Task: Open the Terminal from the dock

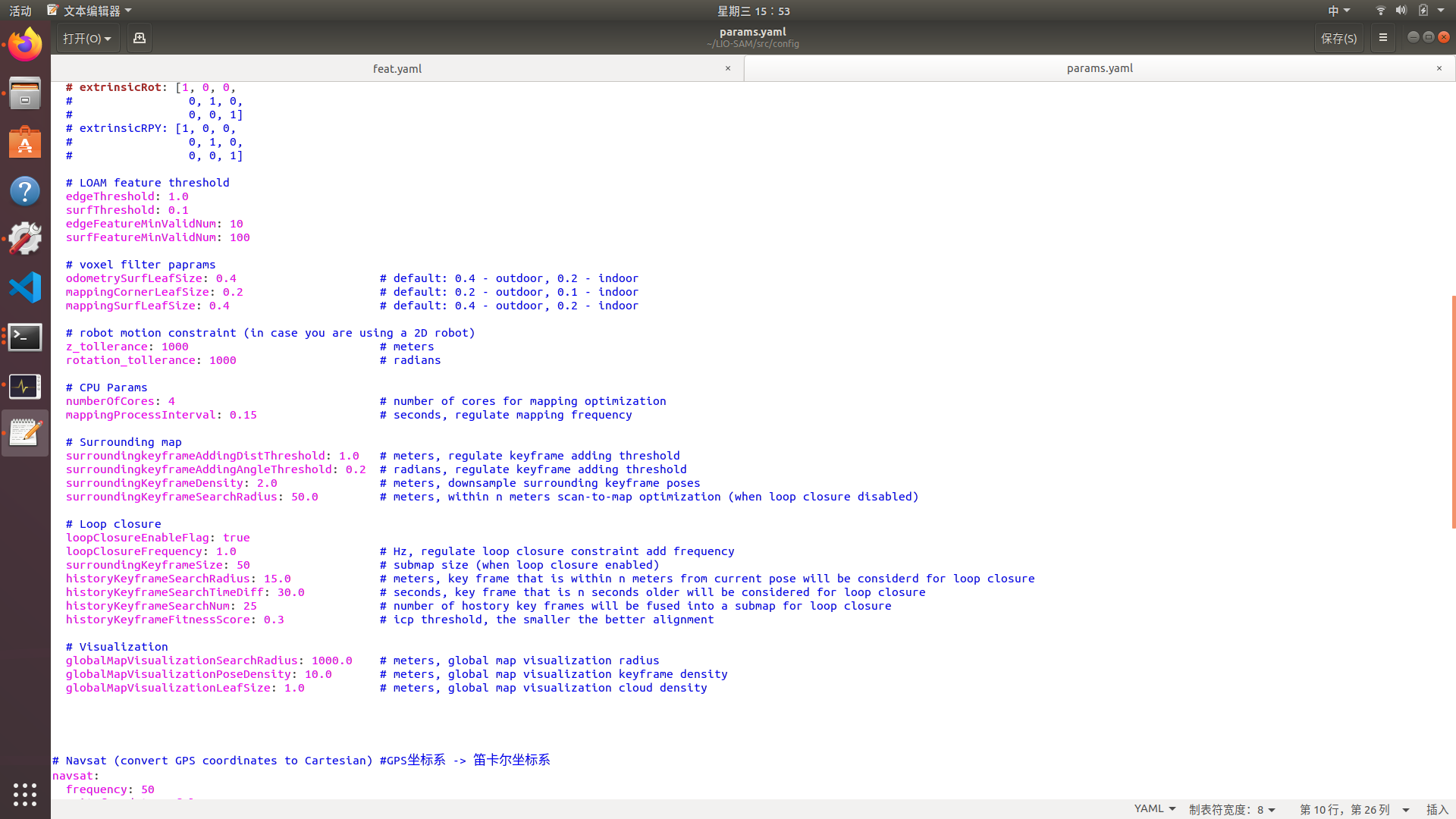Action: coord(24,337)
